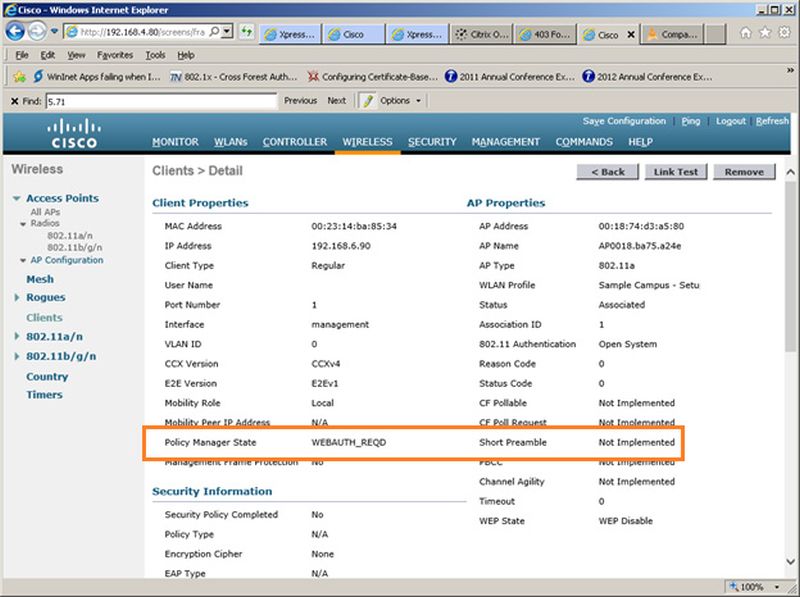The image size is (800, 597).
Task: Open the Edit menu
Action: 47,55
